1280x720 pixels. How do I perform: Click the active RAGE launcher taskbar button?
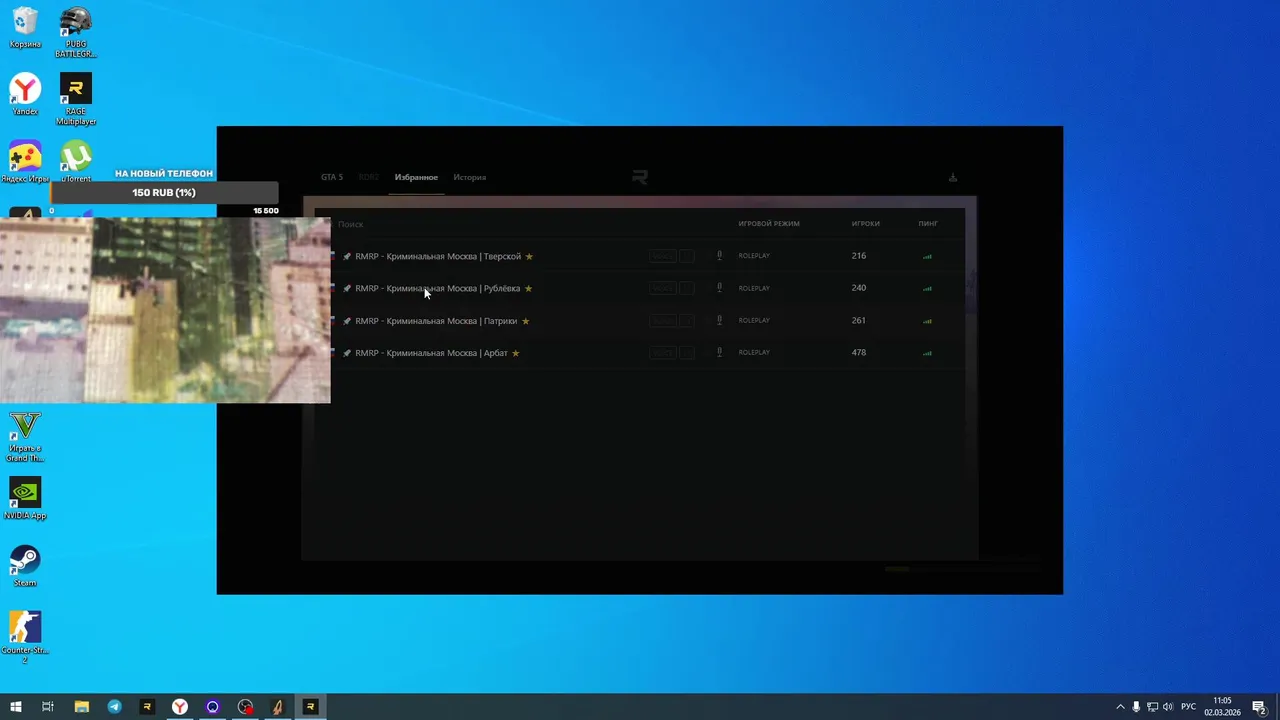click(x=310, y=707)
